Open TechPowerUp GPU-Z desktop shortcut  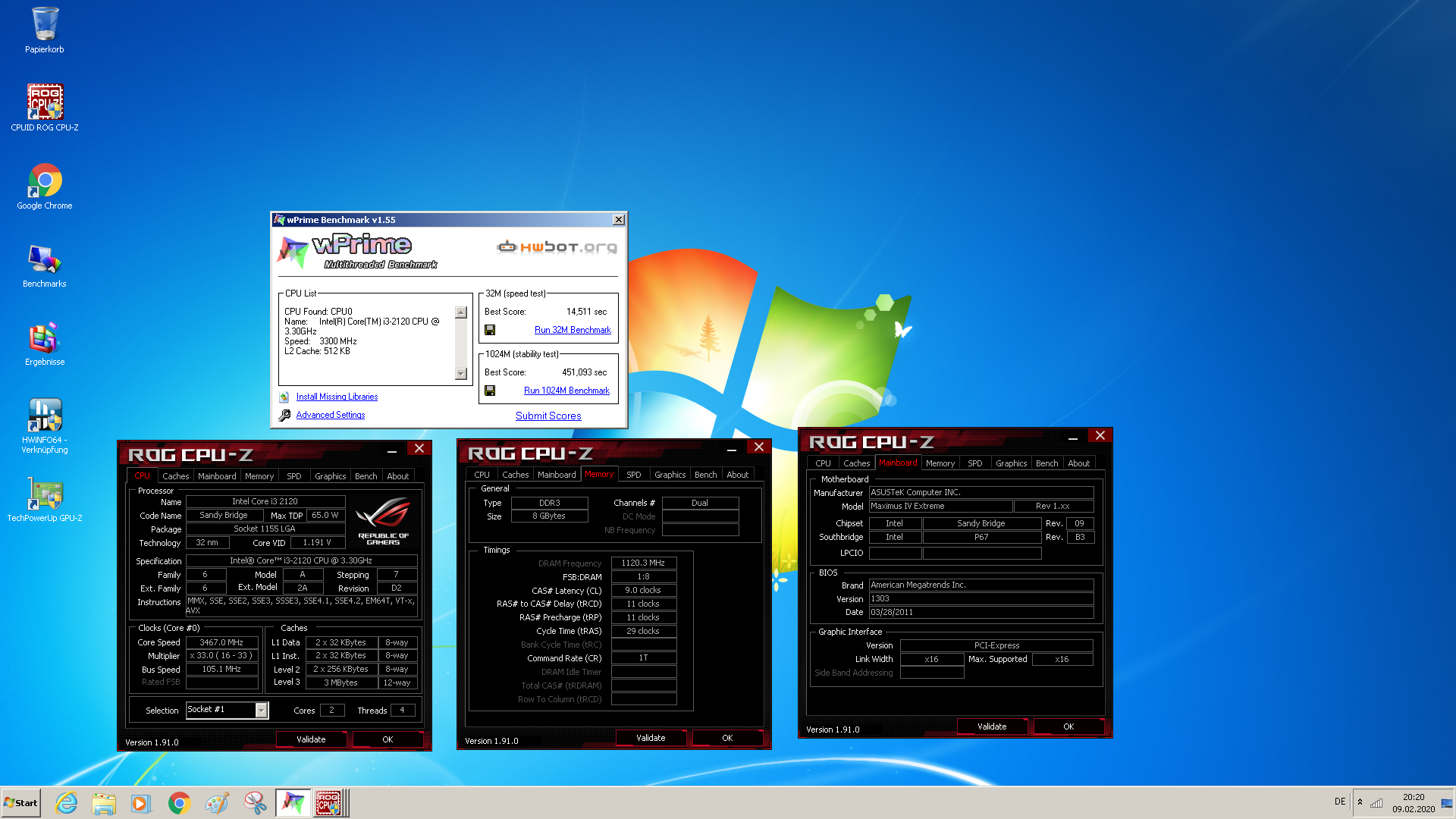pyautogui.click(x=45, y=500)
